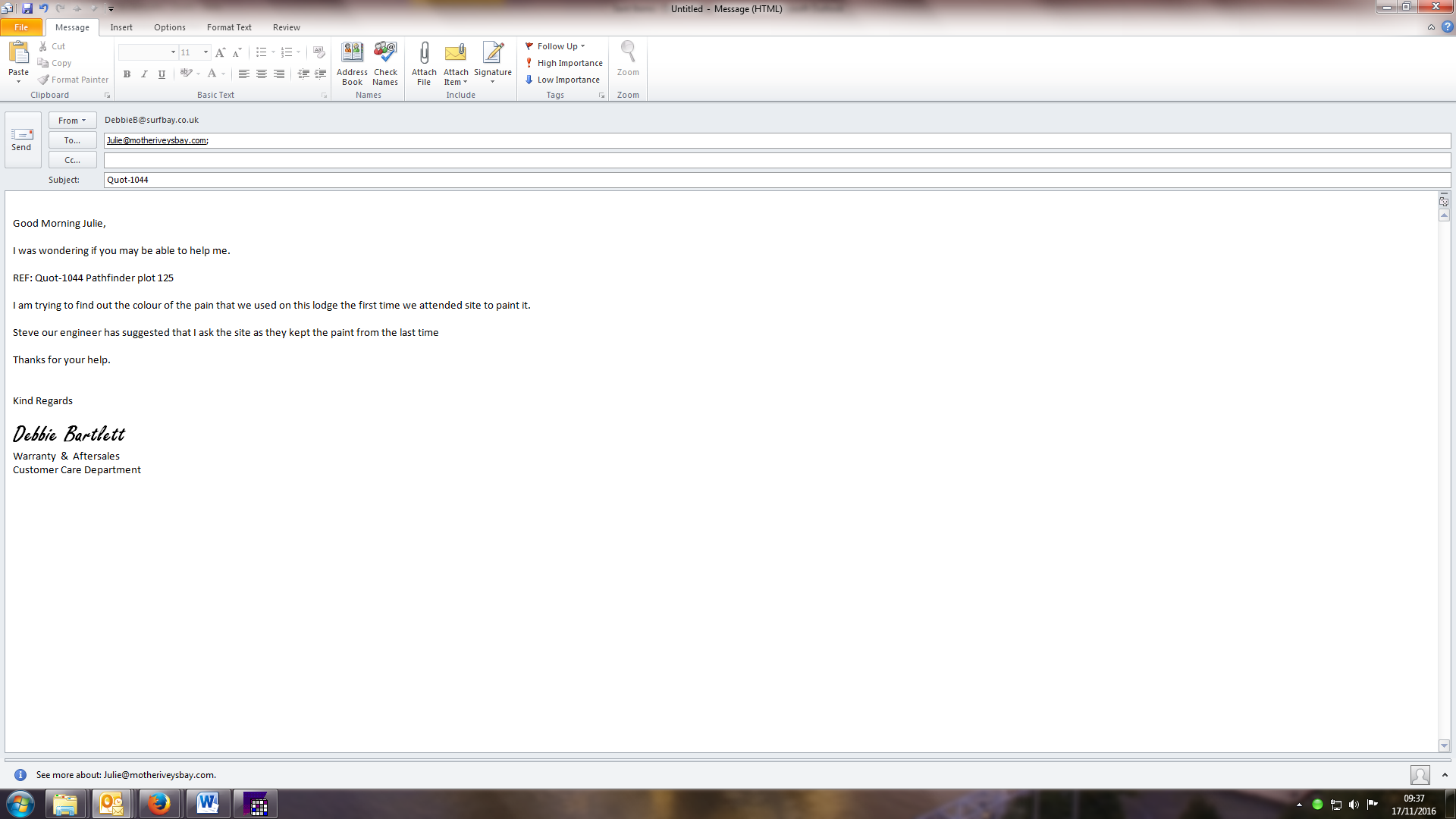Open the font size dropdown
The height and width of the screenshot is (819, 1456).
206,52
